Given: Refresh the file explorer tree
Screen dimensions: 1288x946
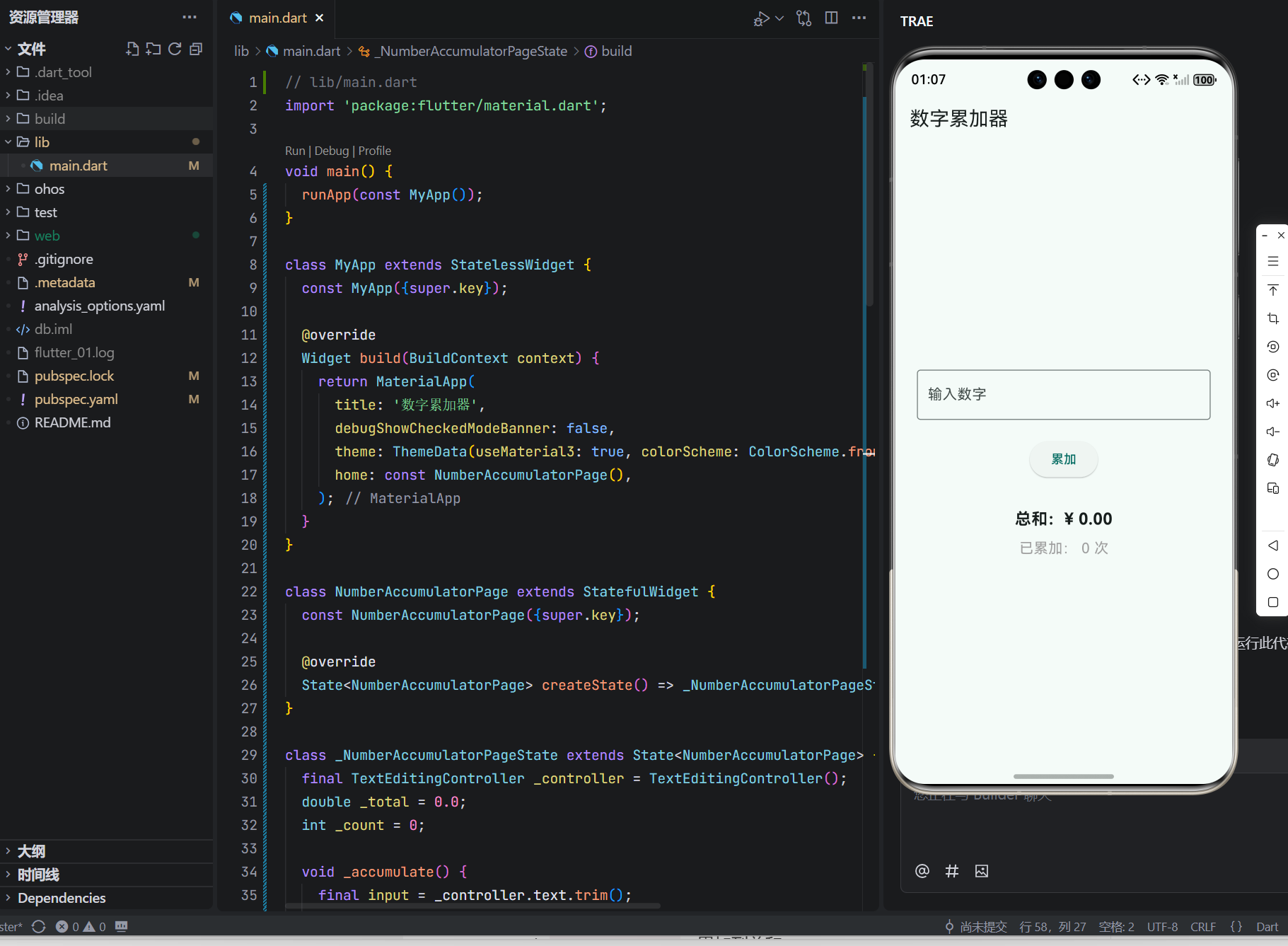Looking at the screenshot, I should tap(175, 49).
